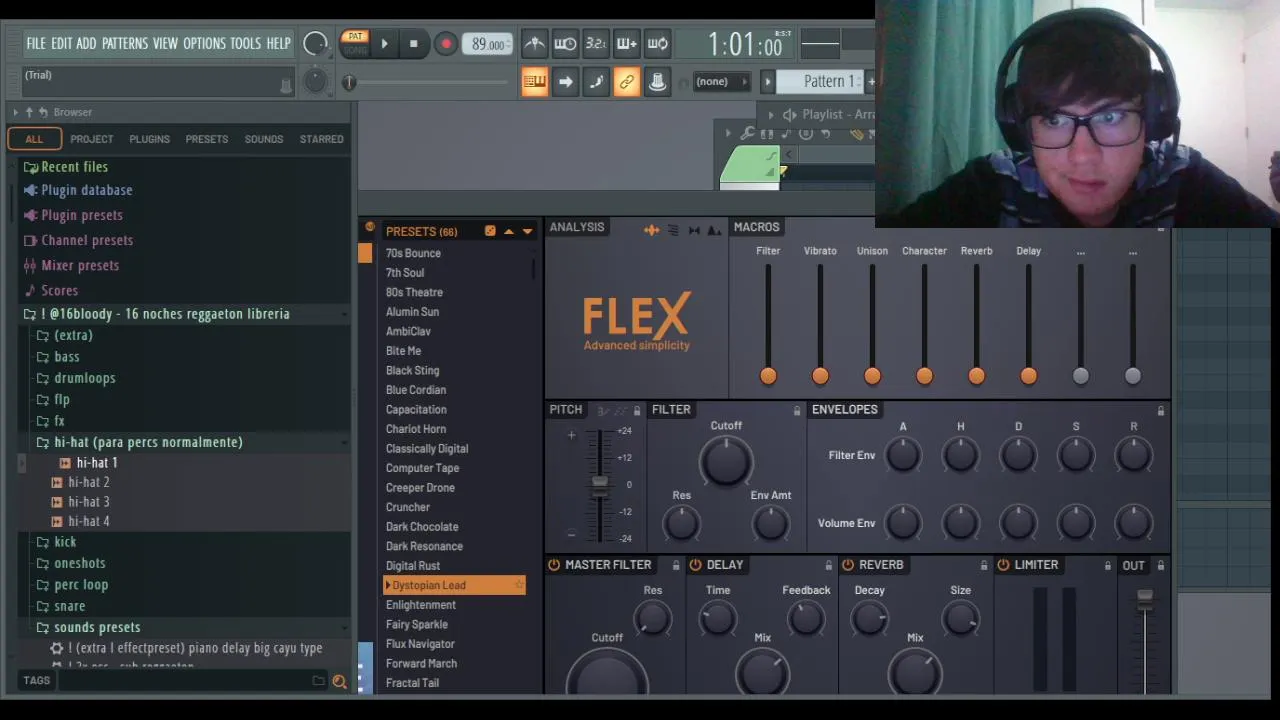The image size is (1280, 720).
Task: Open Channel presets folder
Action: click(87, 240)
